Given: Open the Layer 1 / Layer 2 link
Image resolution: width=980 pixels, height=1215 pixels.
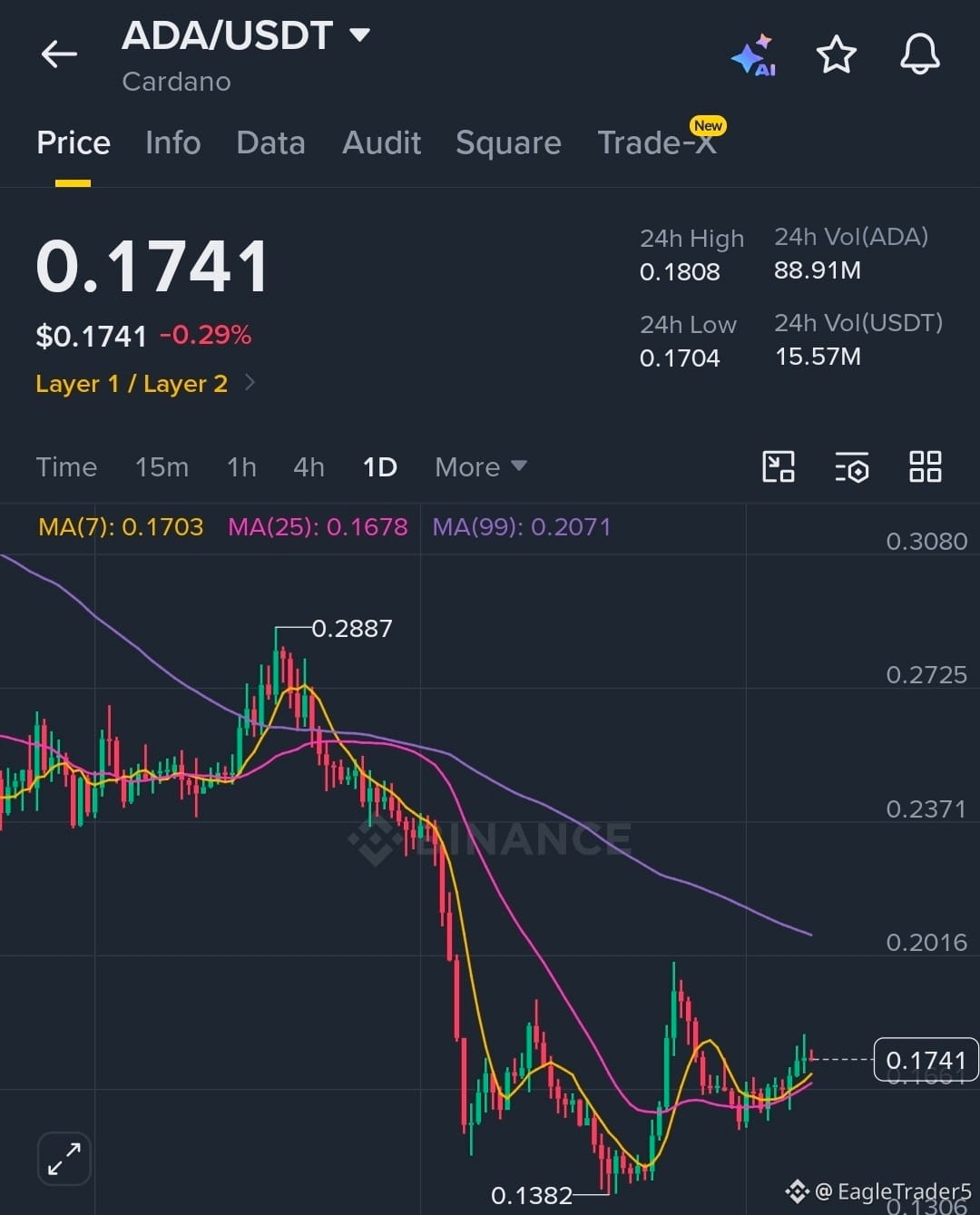Looking at the screenshot, I should (132, 384).
